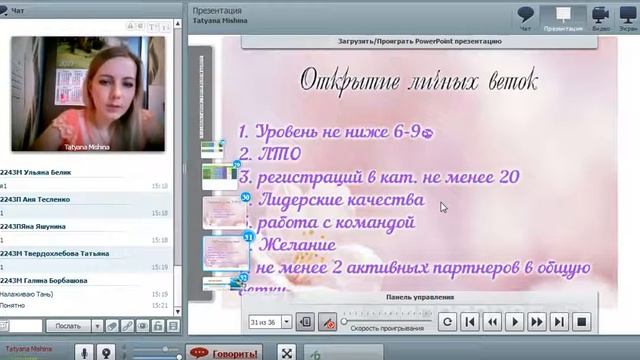This screenshot has height=360, width=640.
Task: Toggle the slide thumbnails panel button
Action: click(x=305, y=322)
